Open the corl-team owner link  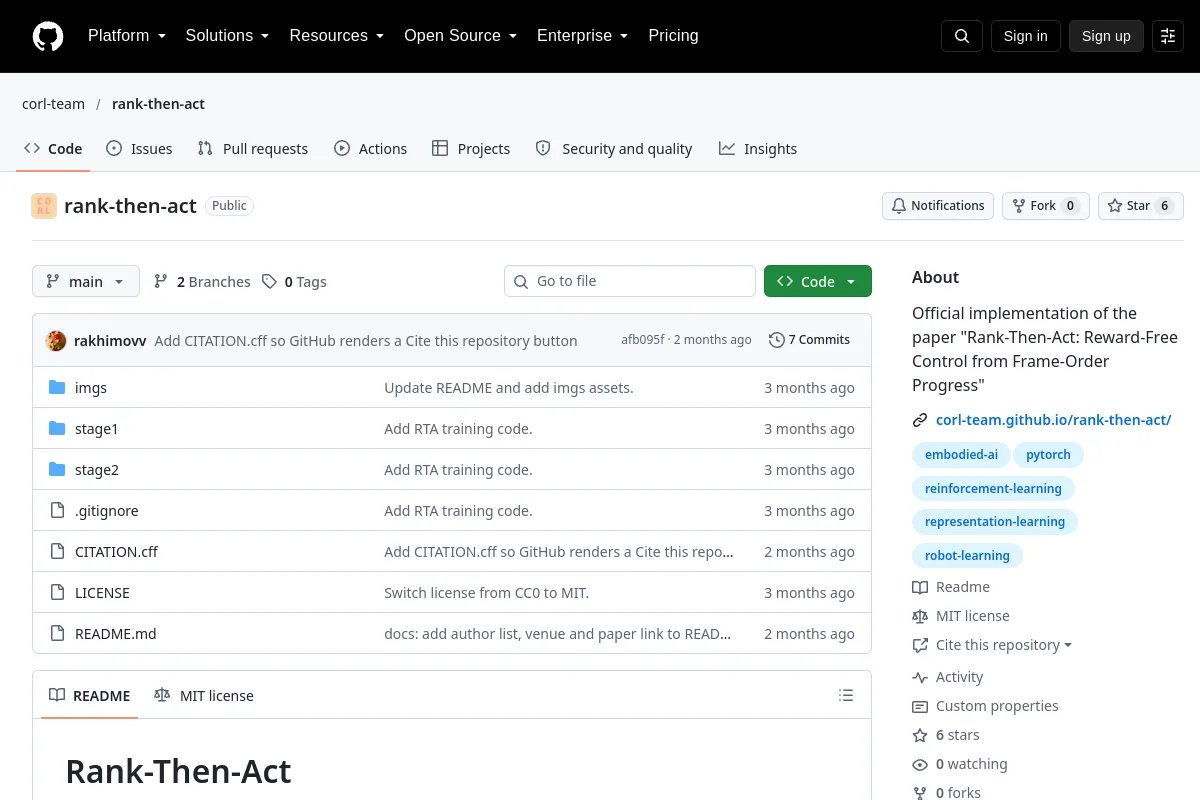tap(53, 104)
